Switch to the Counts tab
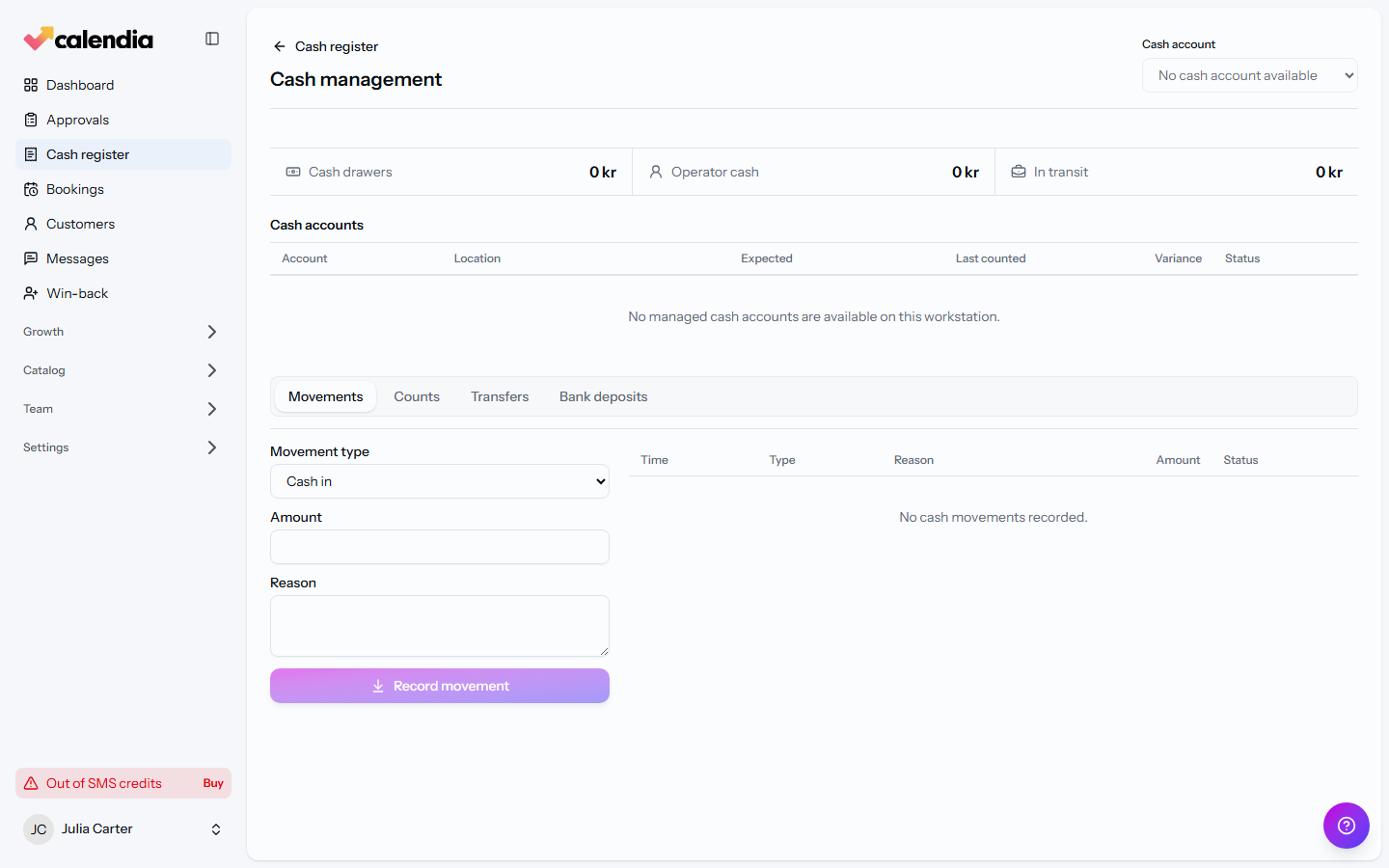Viewport: 1389px width, 868px height. (417, 396)
